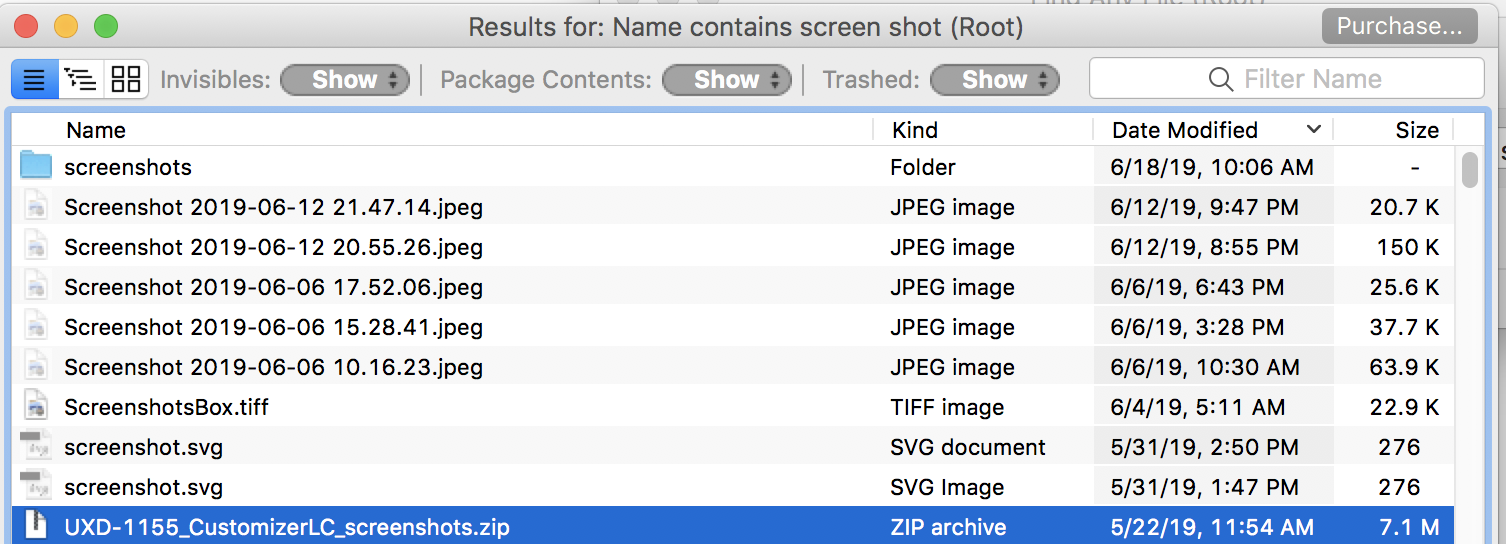
Task: Click the ScreenshotsBox.tiff file icon
Action: (36, 407)
